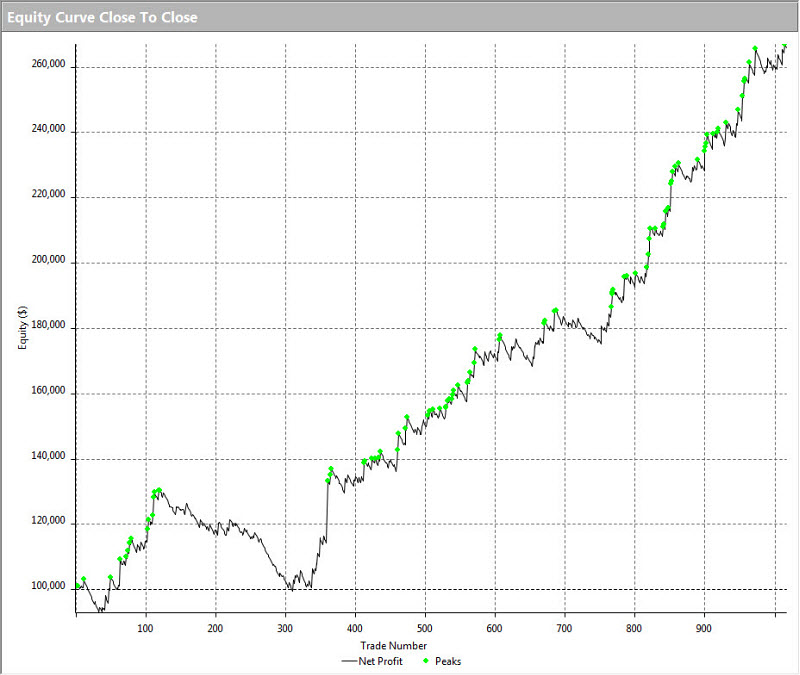Click the 120,000 y-axis label
This screenshot has width=800, height=675.
click(x=48, y=521)
